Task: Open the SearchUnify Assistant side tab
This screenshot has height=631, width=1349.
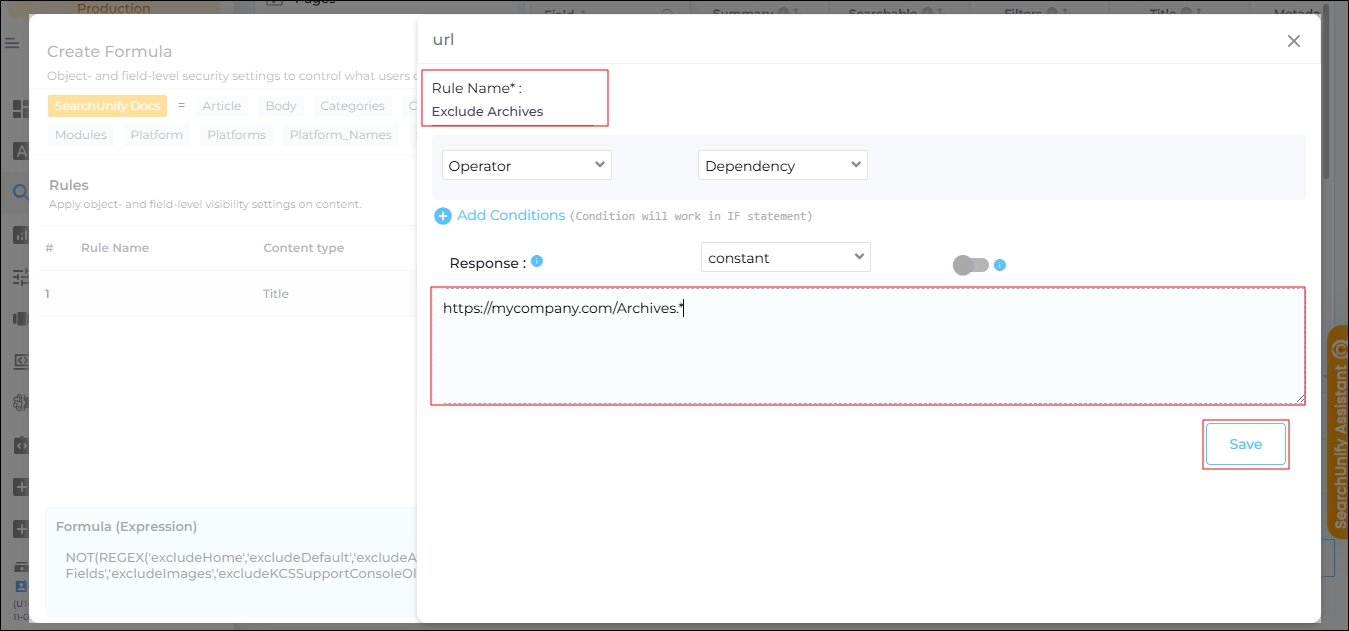Action: 1337,430
